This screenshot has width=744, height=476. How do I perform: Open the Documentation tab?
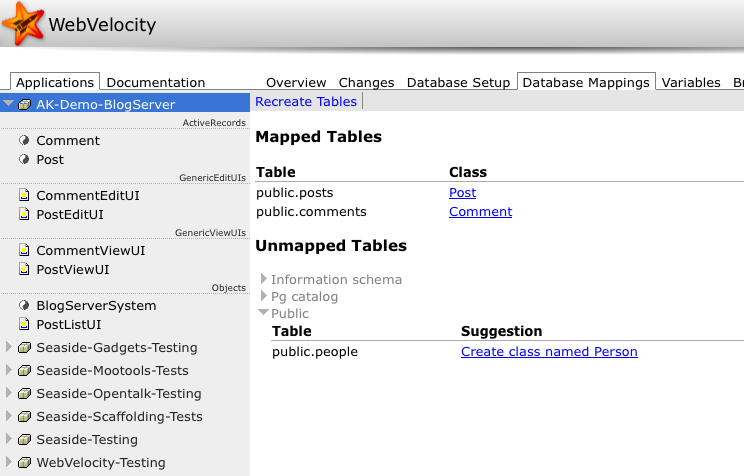pos(156,83)
